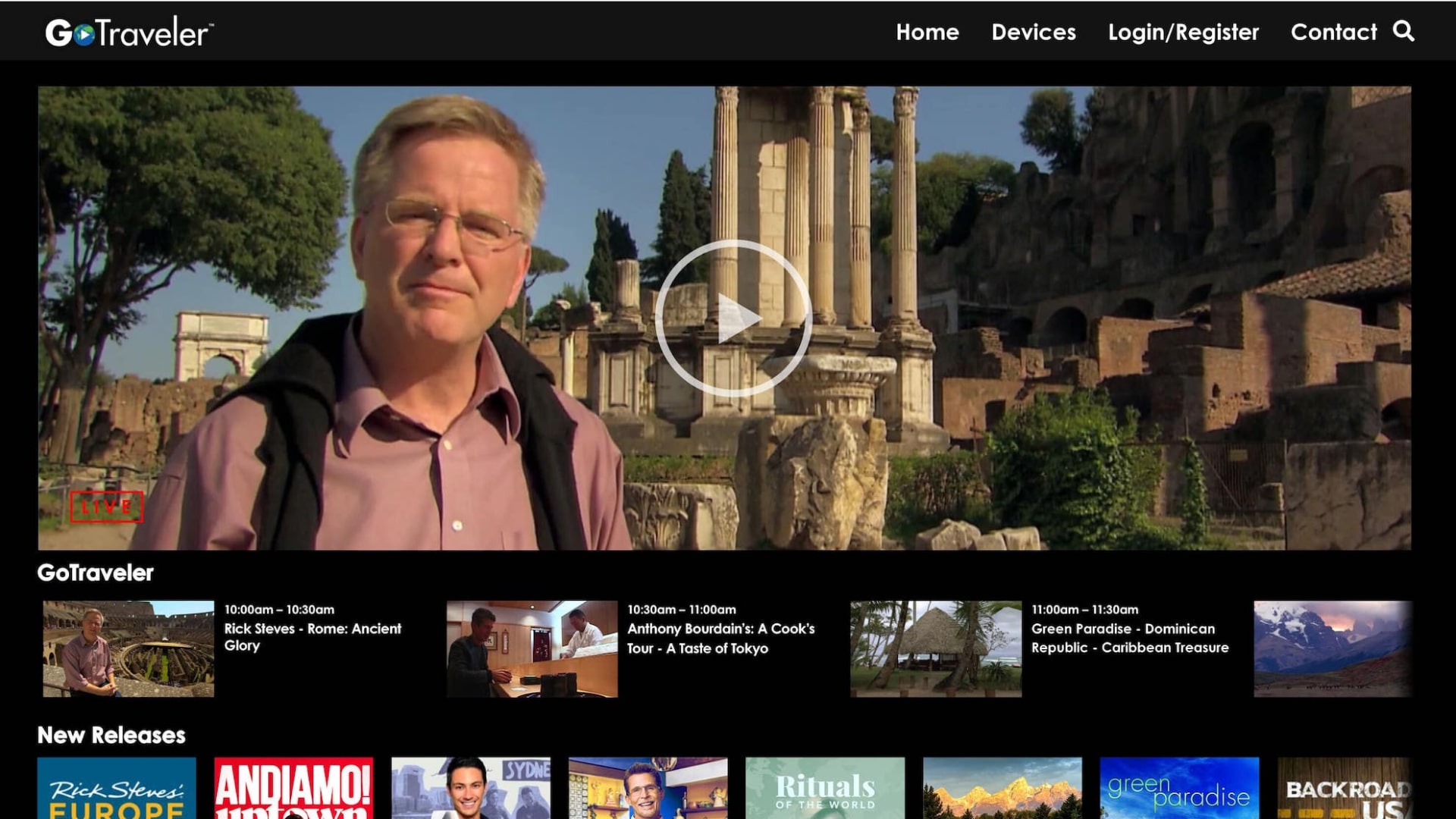Select Anthony Bourdain Tokyo episode thumbnail
Viewport: 1456px width, 819px height.
tap(532, 648)
